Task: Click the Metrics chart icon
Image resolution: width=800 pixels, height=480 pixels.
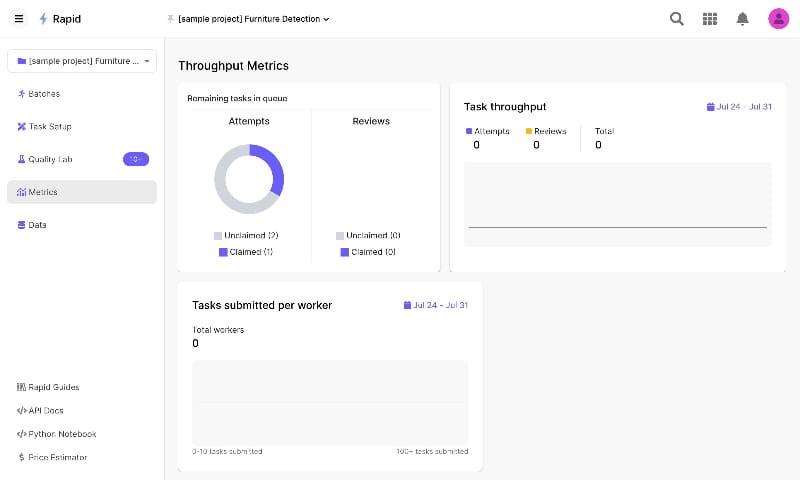Action: [21, 192]
